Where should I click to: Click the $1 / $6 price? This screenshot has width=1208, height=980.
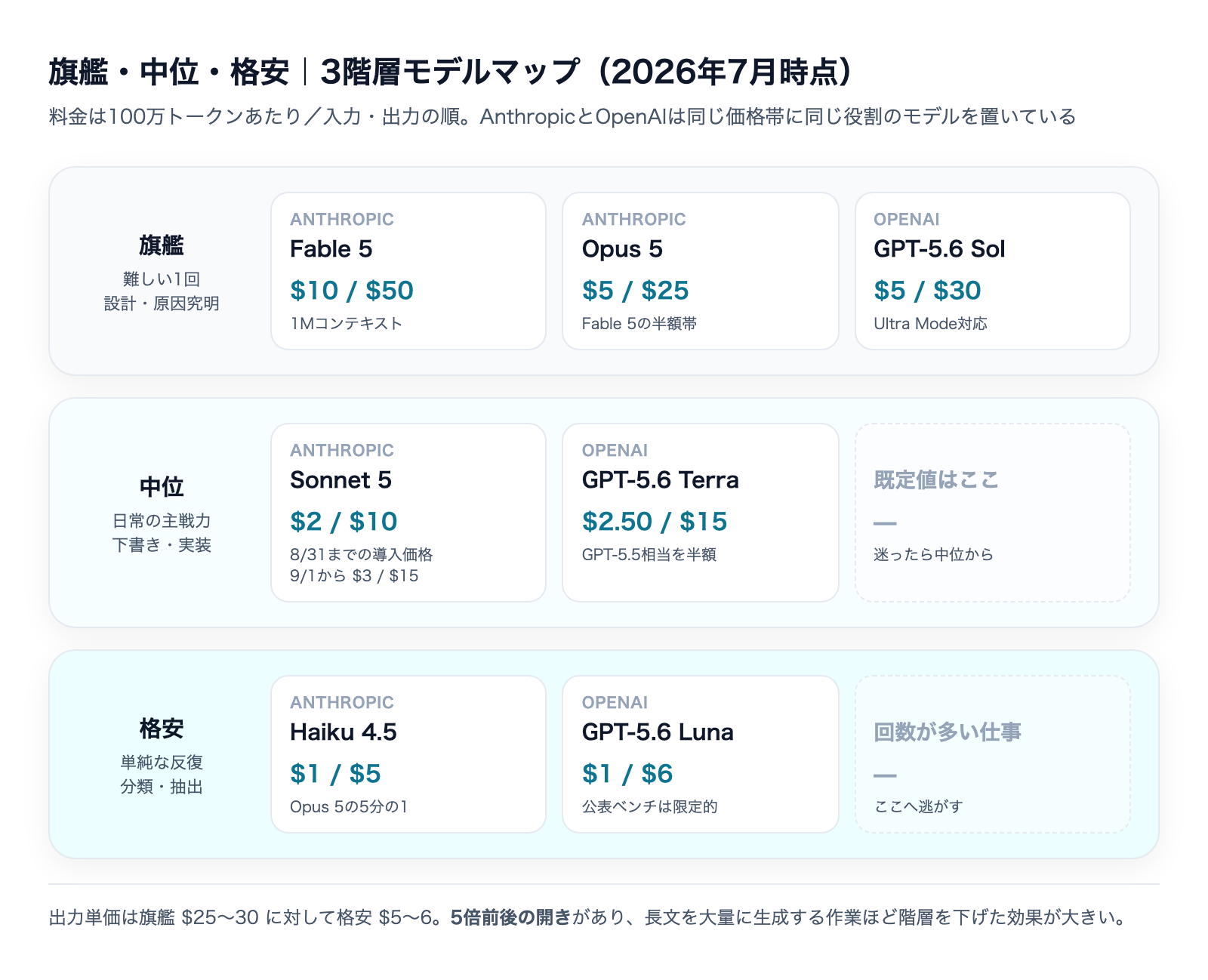pos(627,773)
